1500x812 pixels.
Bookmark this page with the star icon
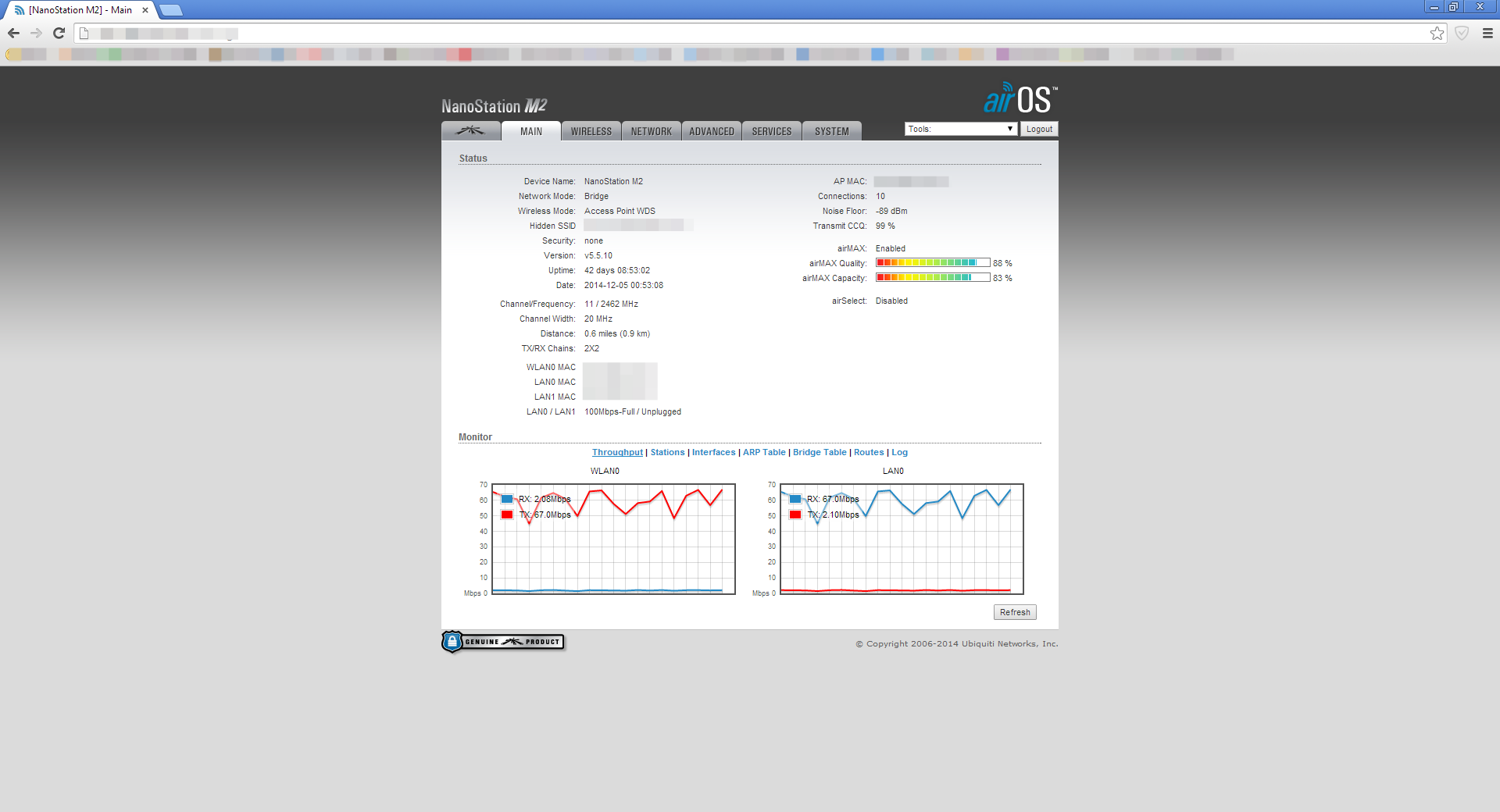coord(1437,34)
